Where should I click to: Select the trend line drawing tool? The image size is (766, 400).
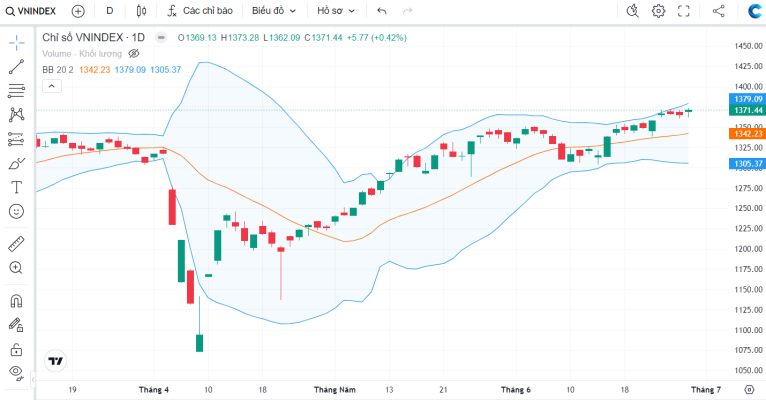(16, 67)
